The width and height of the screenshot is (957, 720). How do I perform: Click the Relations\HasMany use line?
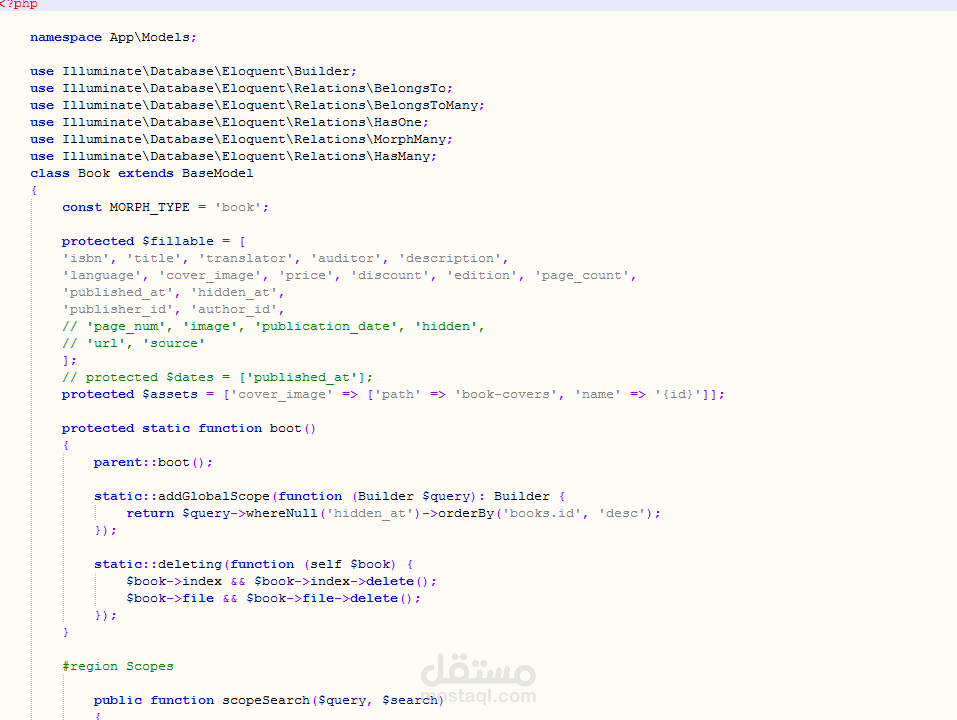click(233, 157)
